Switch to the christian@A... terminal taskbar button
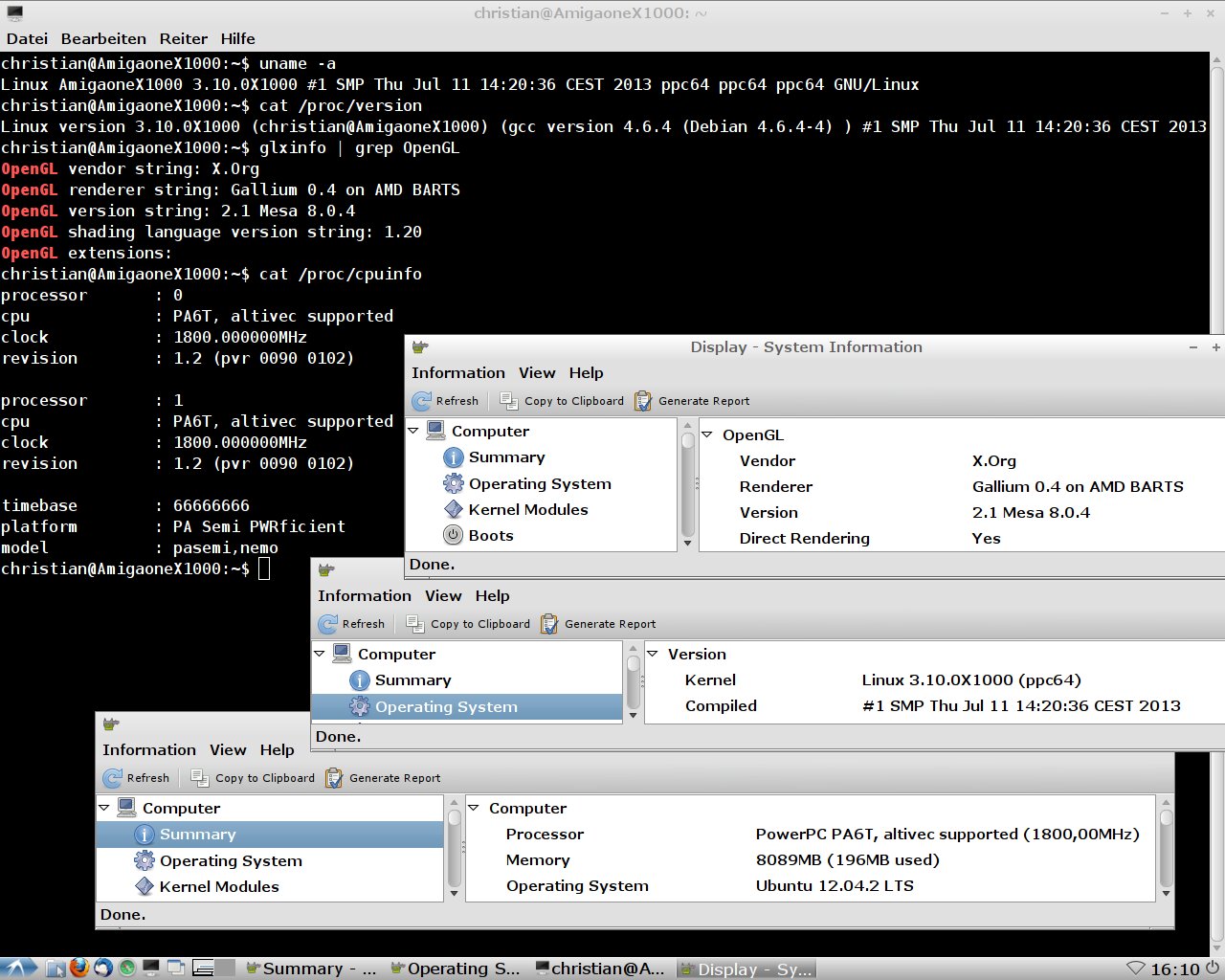This screenshot has height=980, width=1225. 600,969
